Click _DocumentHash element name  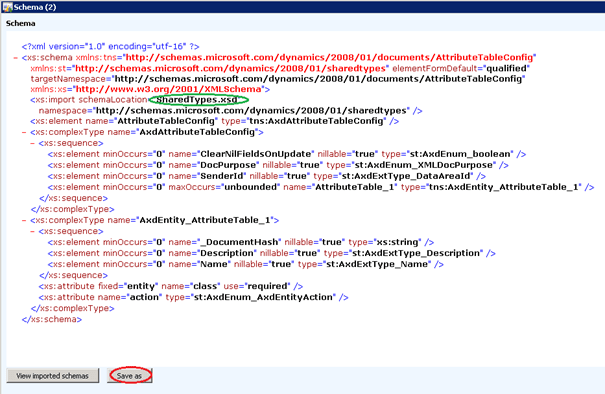click(239, 242)
